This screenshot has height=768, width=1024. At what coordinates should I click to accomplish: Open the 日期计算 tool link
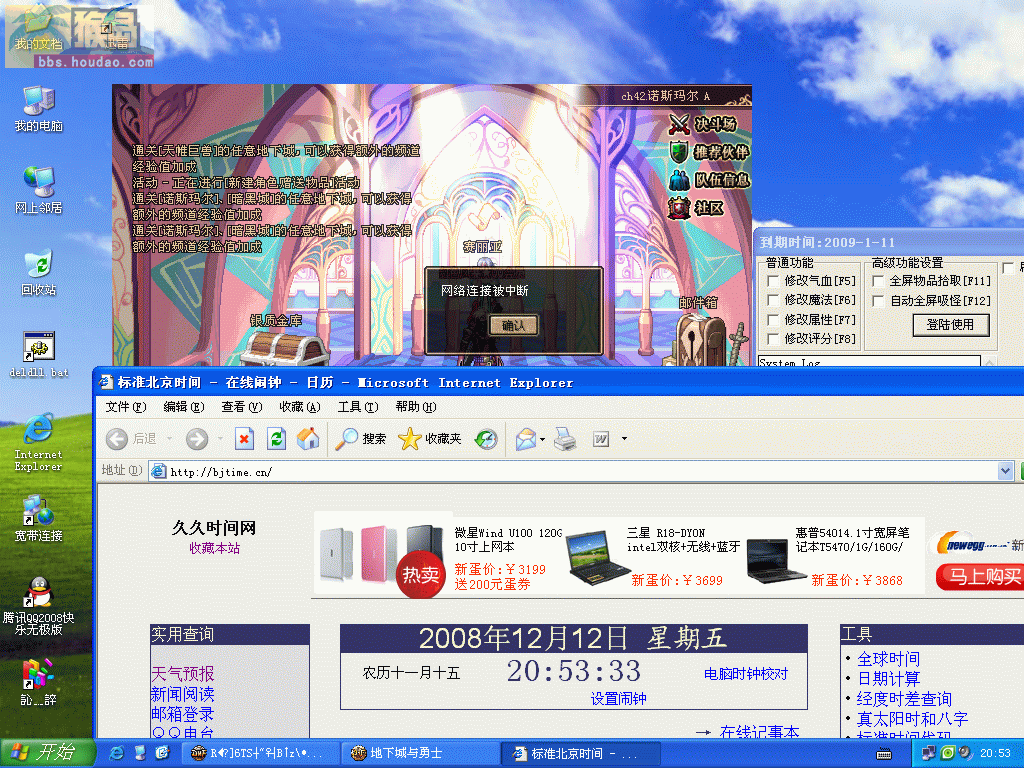[888, 679]
